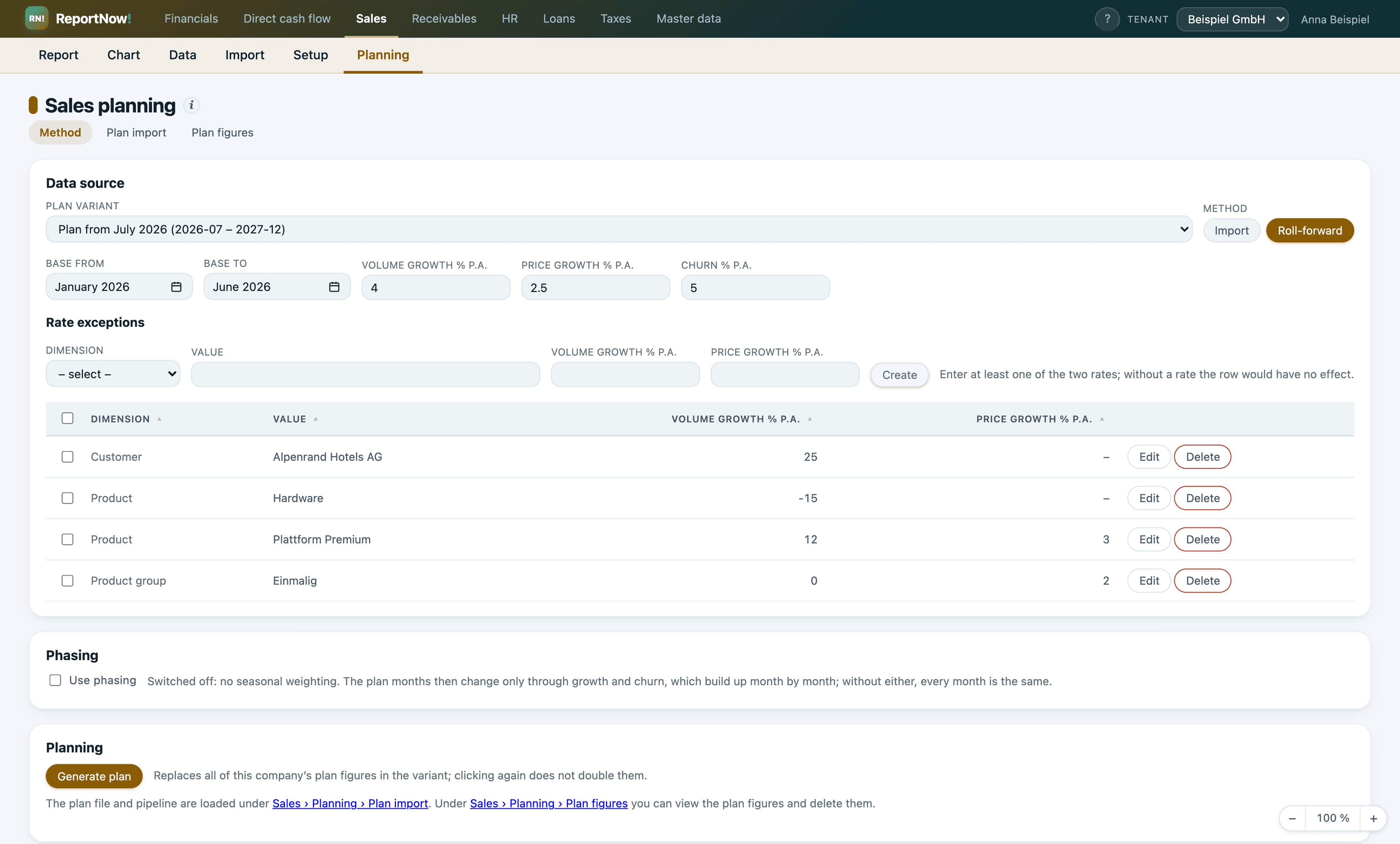1400x844 pixels.
Task: Edit the Hardware exception
Action: [x=1149, y=499]
